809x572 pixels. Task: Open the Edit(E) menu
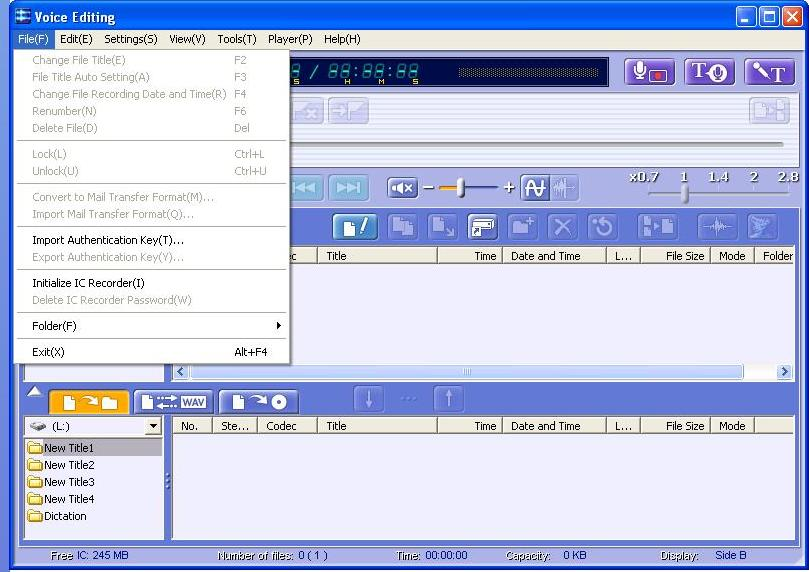tap(76, 39)
